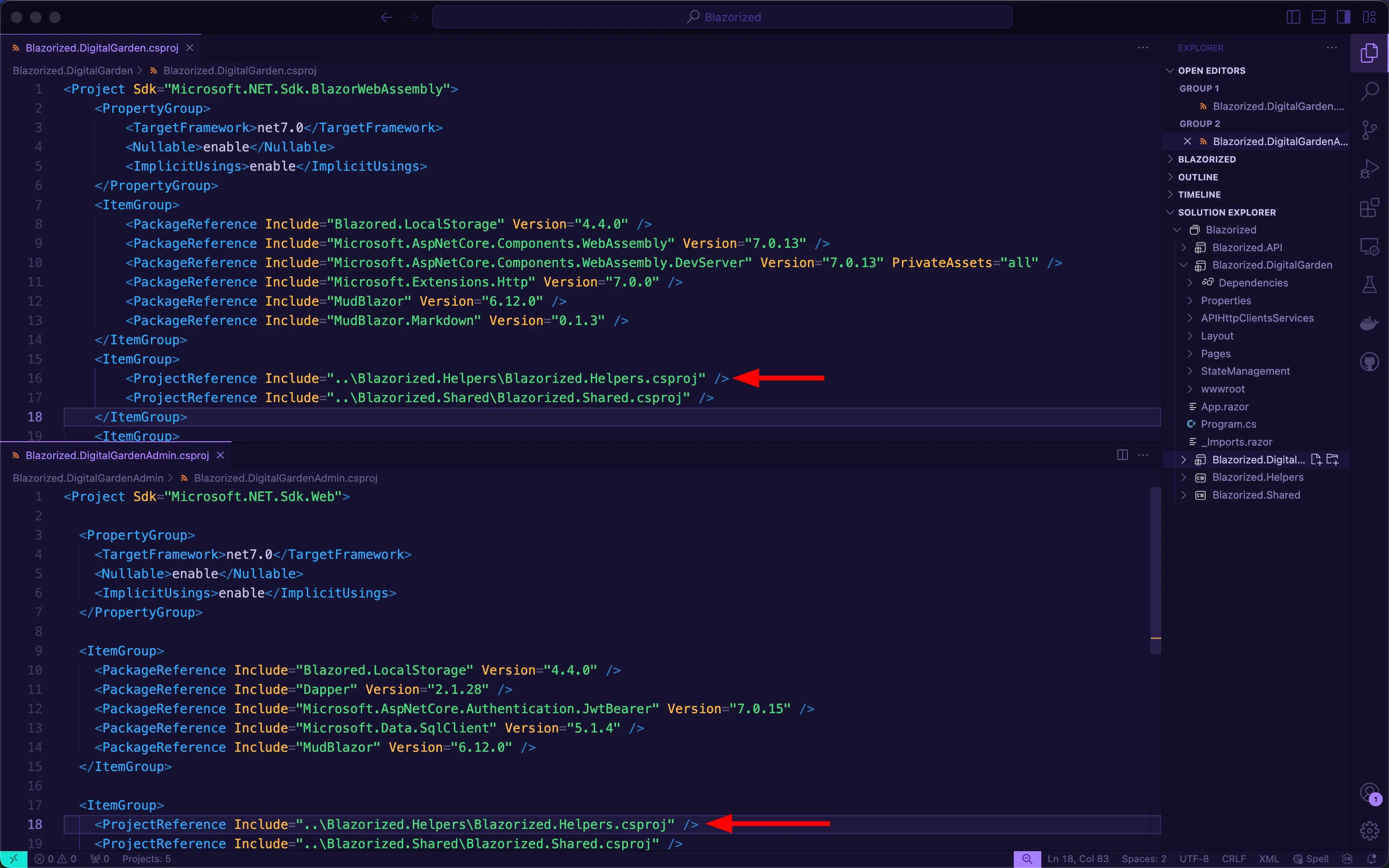Open the Testing flask view
Image resolution: width=1389 pixels, height=868 pixels.
point(1370,285)
